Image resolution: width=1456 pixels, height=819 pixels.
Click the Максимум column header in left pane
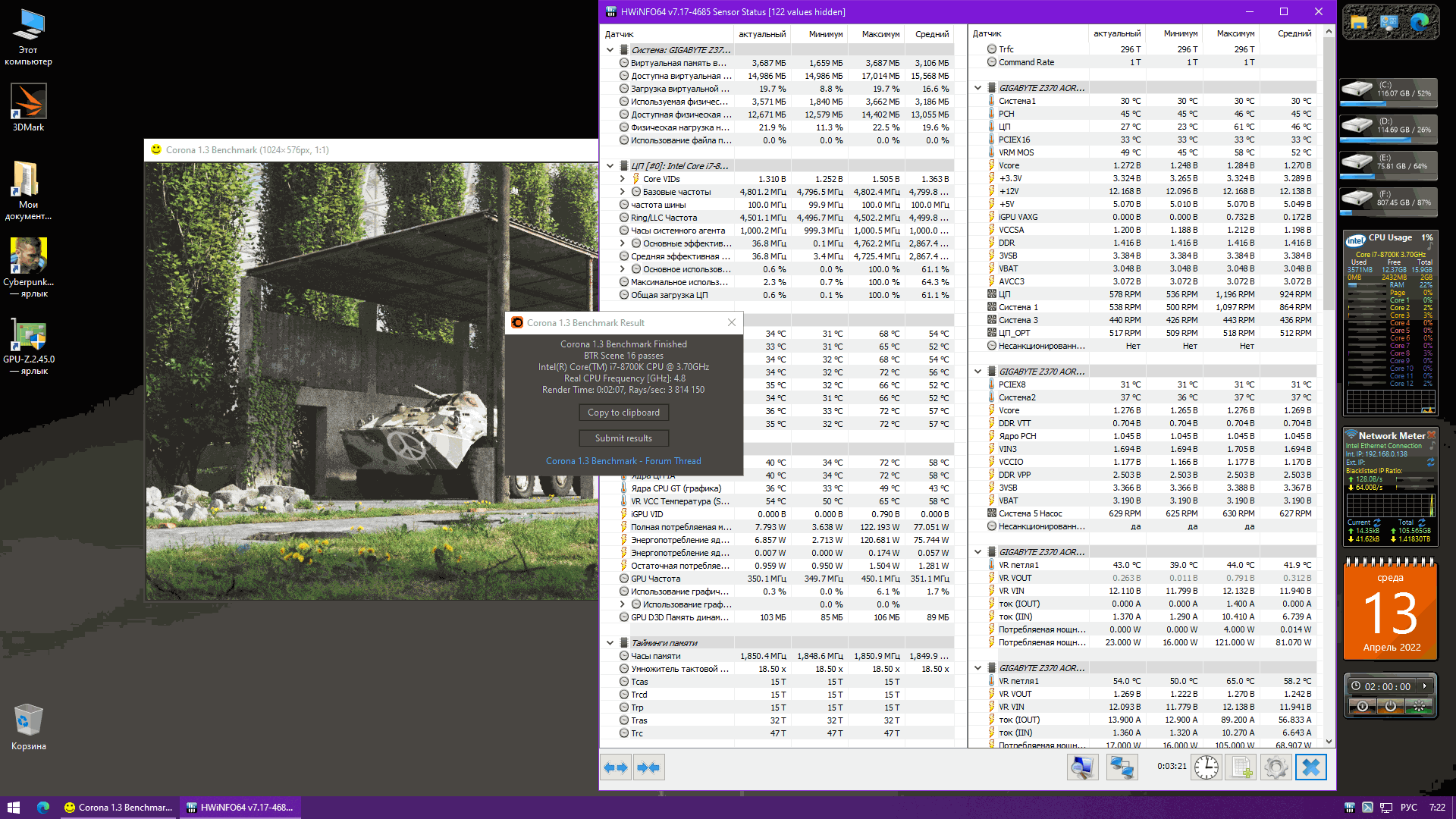click(880, 34)
